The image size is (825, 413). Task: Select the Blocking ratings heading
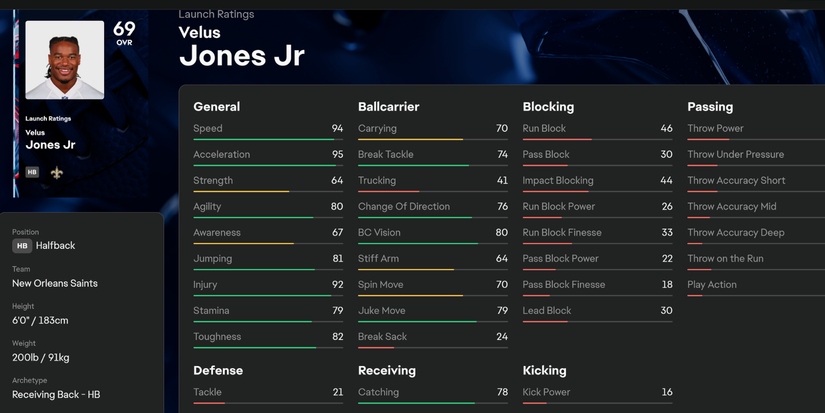[x=548, y=106]
